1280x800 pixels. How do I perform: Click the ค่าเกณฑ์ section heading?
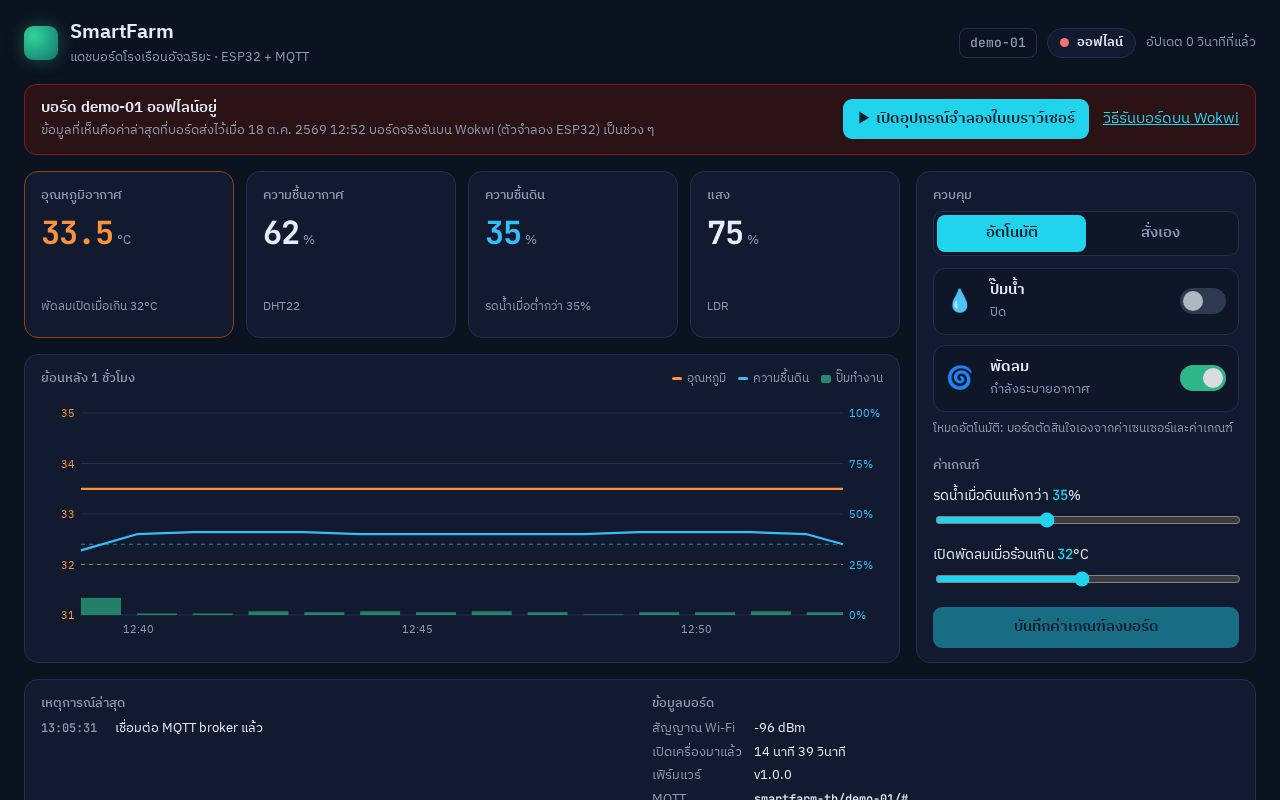[x=956, y=465]
